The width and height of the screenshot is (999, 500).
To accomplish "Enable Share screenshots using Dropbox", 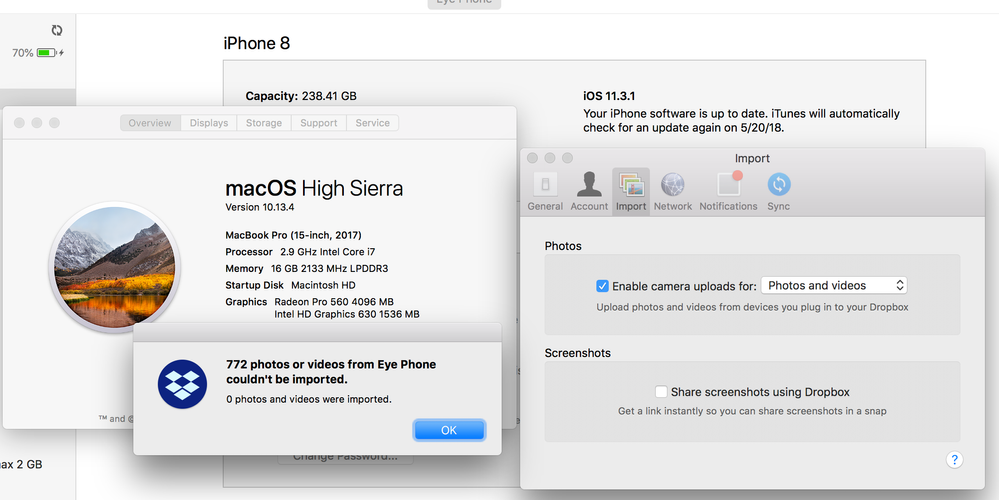I will [661, 392].
